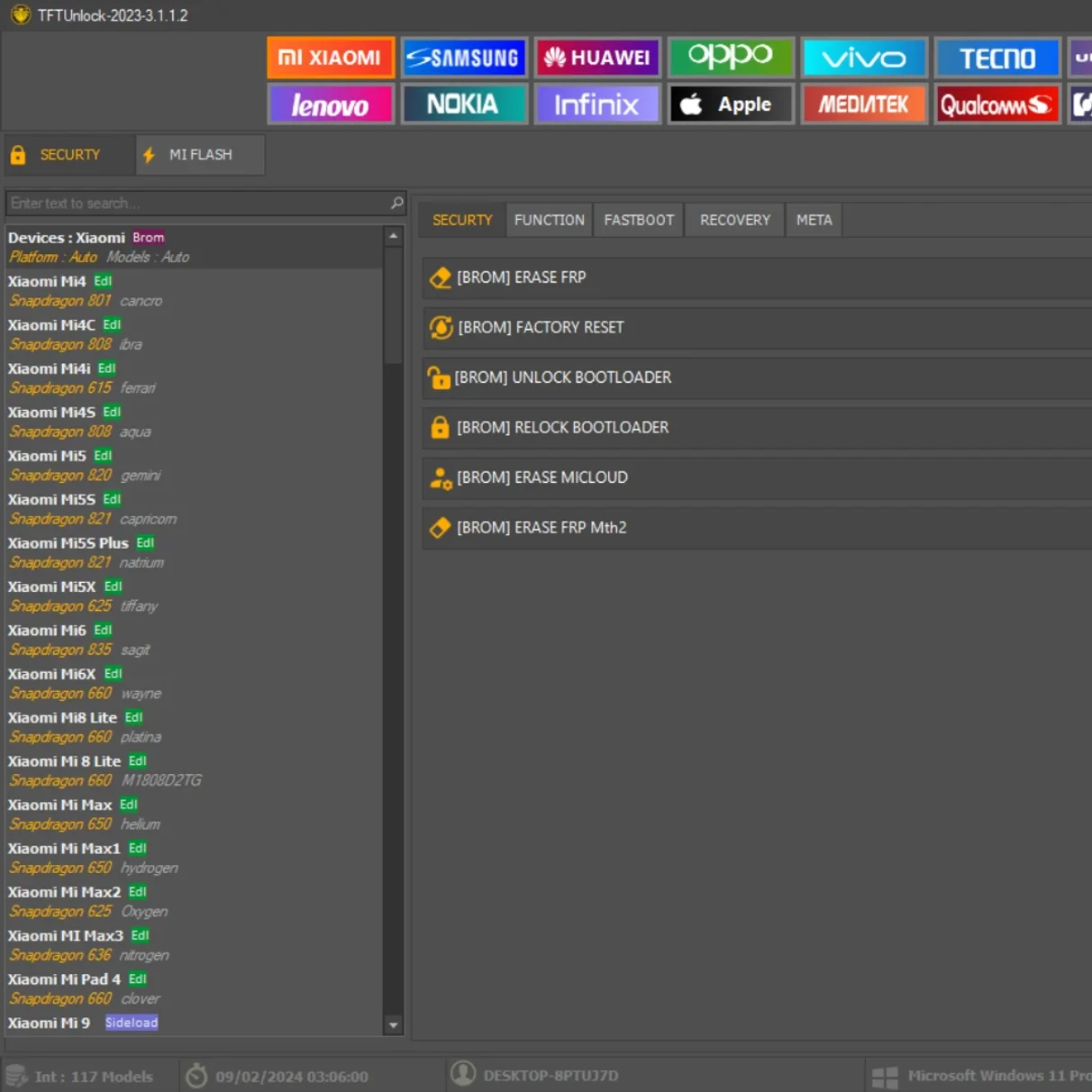Click the models database icon in status bar

point(15,1076)
